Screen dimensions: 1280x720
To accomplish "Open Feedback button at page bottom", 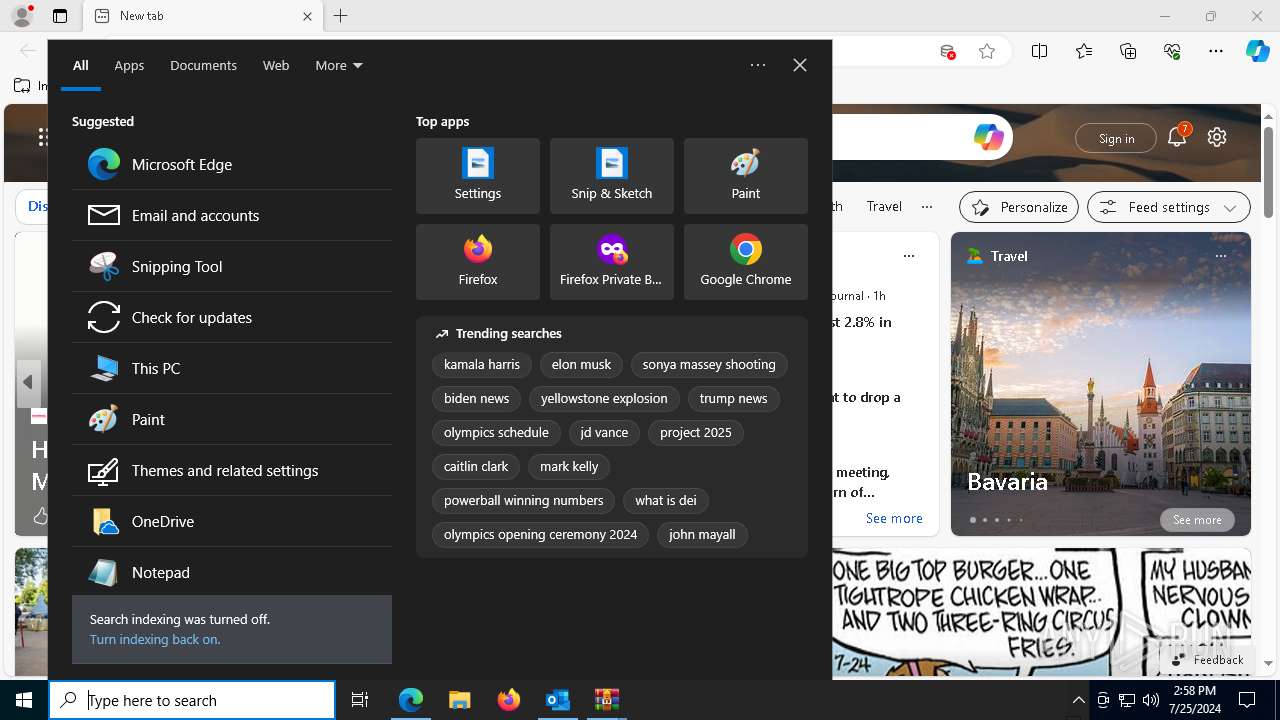I will coord(1206,660).
